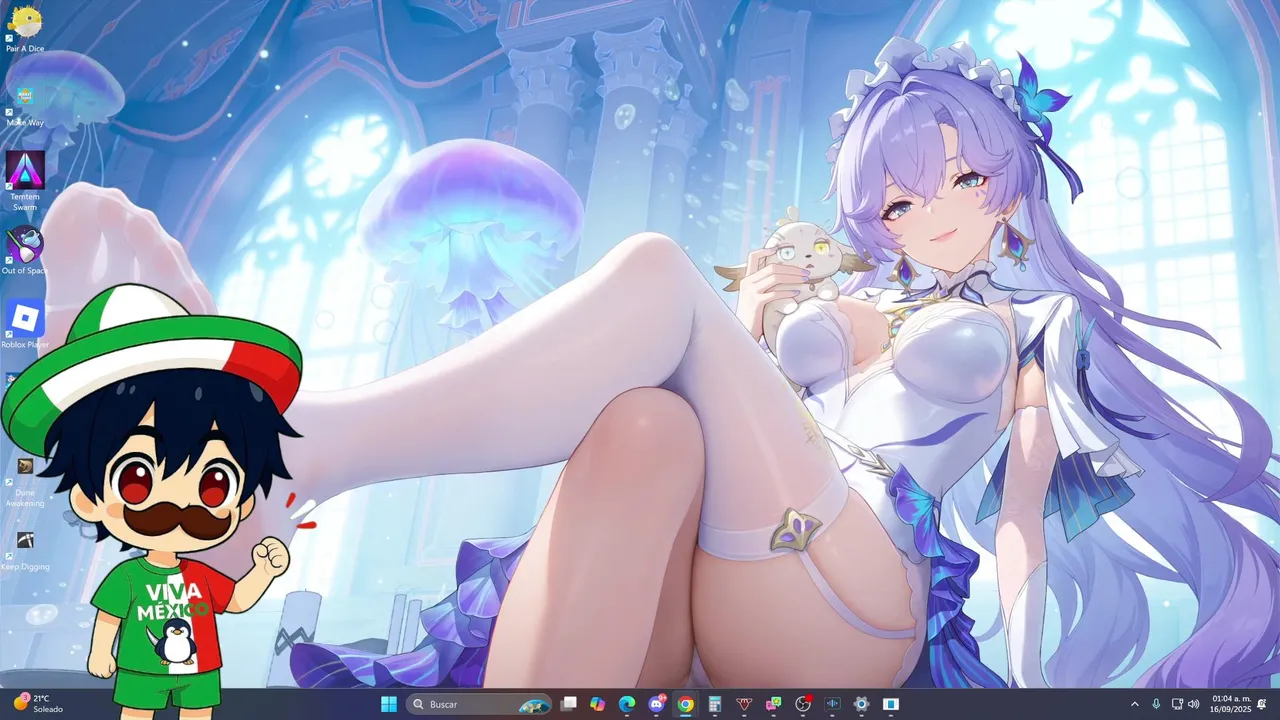Open the Pair A Dice desktop shortcut
Viewport: 1280px width, 720px height.
coord(25,28)
